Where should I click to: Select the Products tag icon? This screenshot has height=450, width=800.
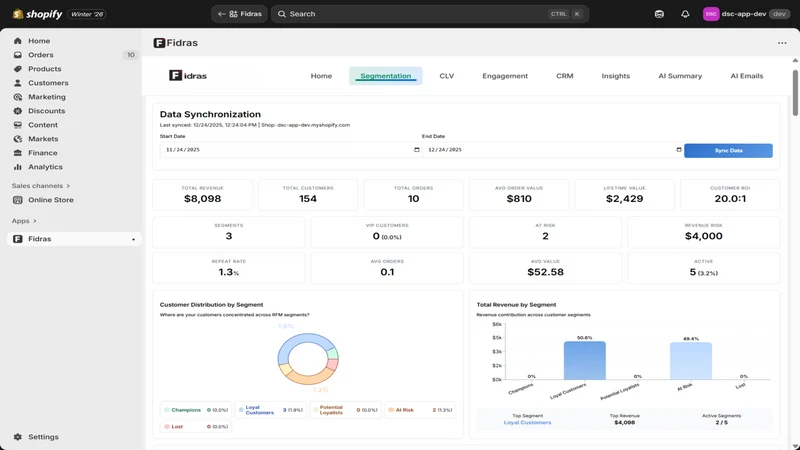coord(18,69)
